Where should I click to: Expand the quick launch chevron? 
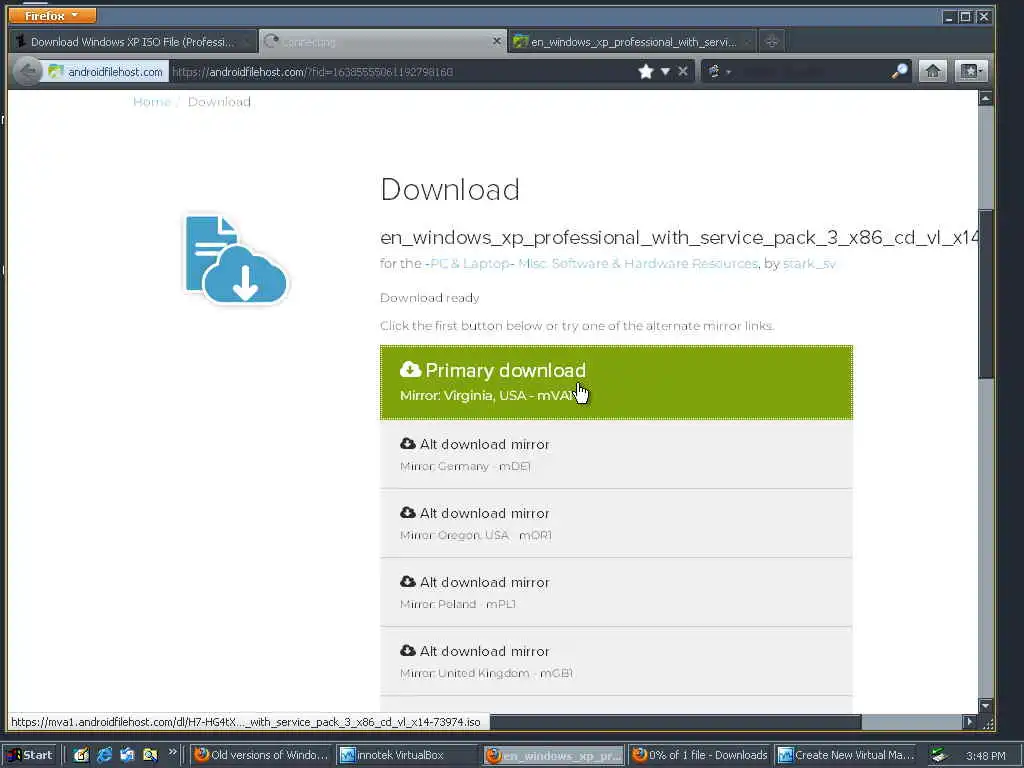(x=172, y=752)
